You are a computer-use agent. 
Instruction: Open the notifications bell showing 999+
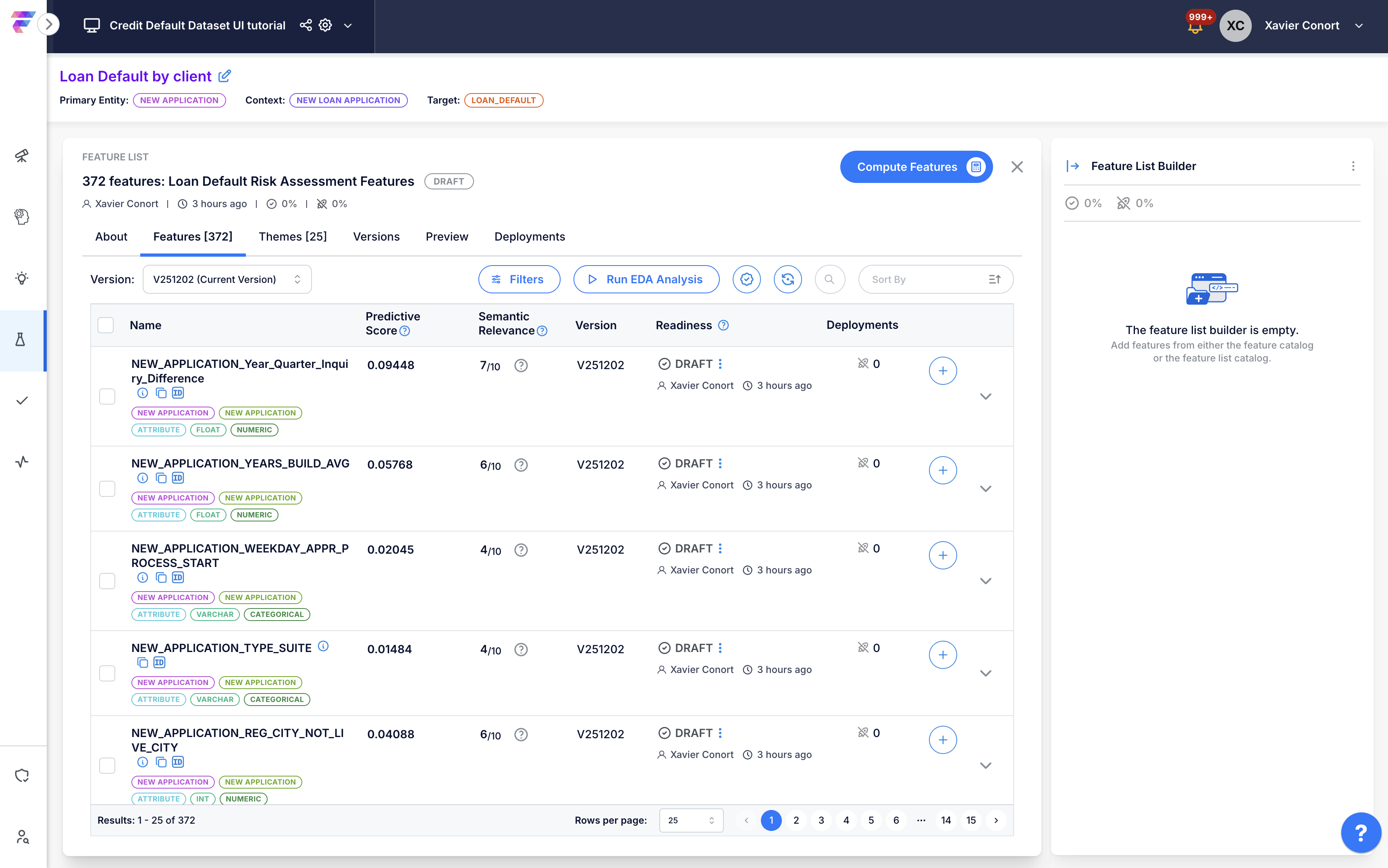click(x=1196, y=25)
